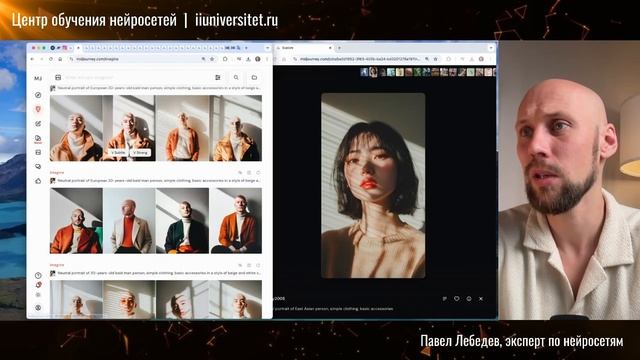Open the bald man in the dark green coat
This screenshot has width=640, height=360.
click(x=182, y=221)
